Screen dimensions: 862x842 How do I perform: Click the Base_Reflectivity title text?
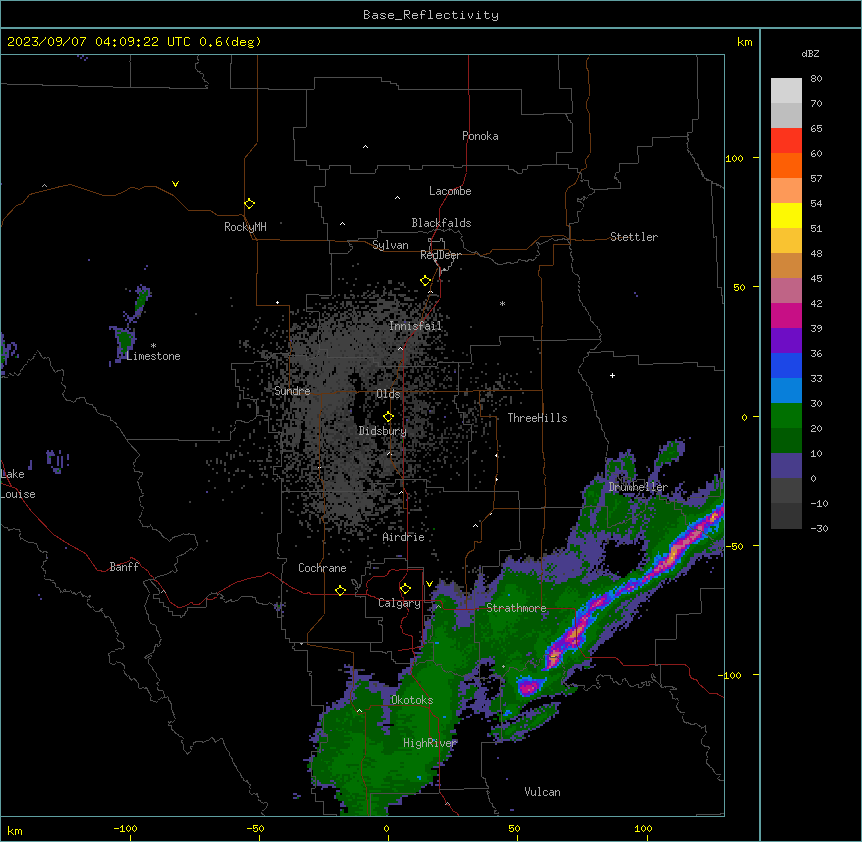[430, 15]
